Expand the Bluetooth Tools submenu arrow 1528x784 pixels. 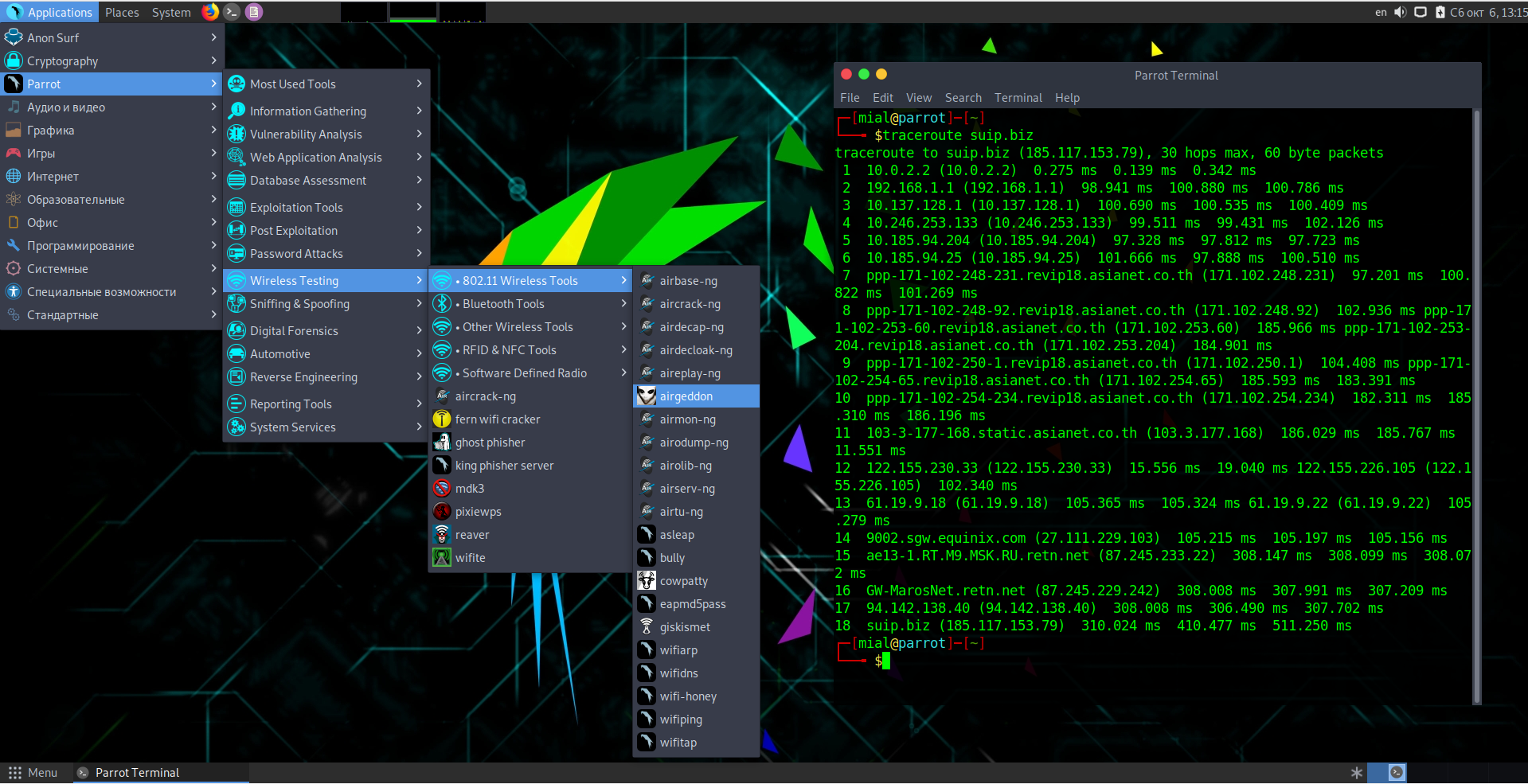623,304
